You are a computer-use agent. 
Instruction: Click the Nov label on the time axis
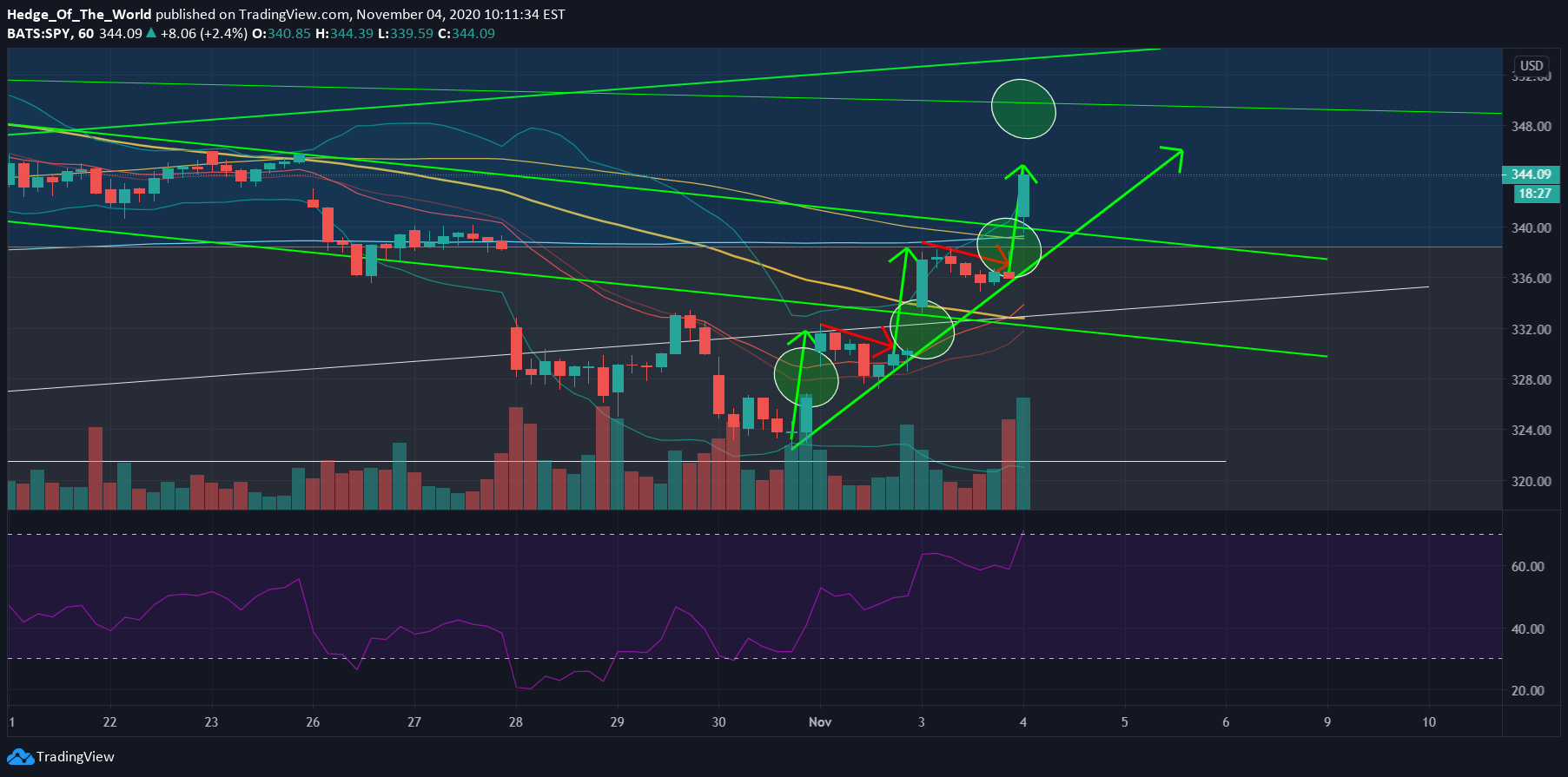tap(820, 722)
